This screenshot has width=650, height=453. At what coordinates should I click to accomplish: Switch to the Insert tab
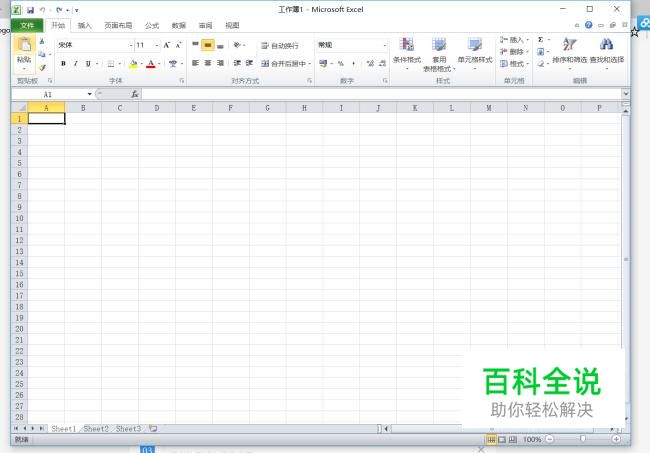[x=84, y=26]
